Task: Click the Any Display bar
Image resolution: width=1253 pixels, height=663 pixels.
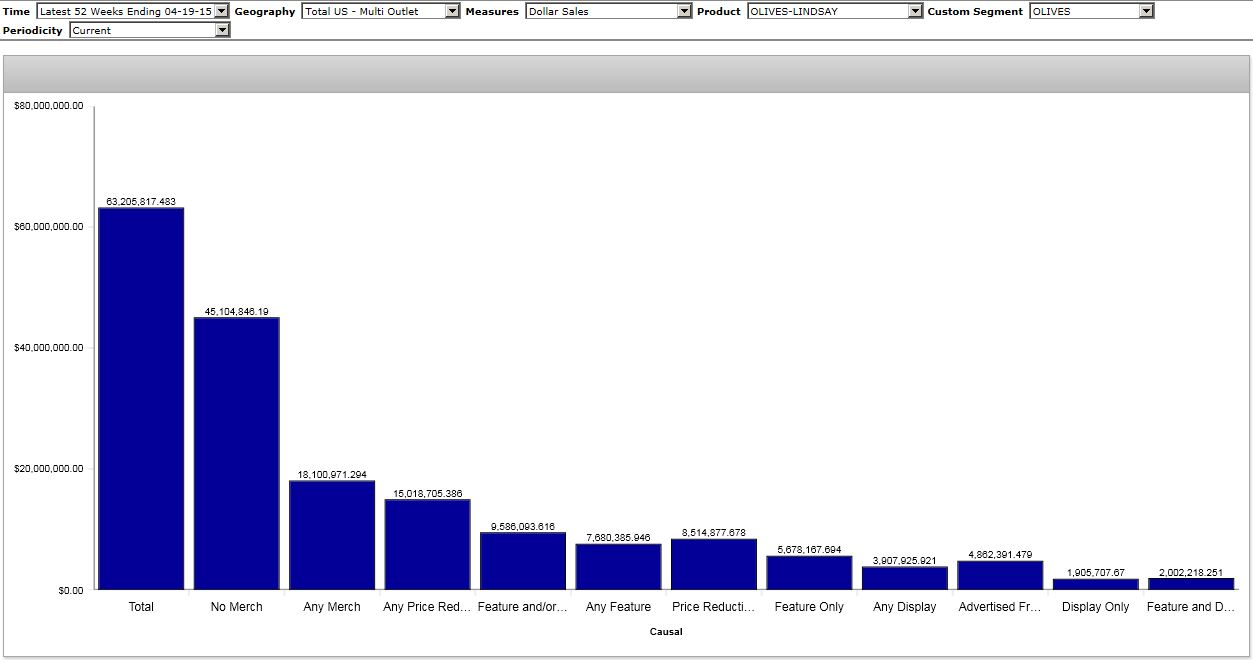Action: (905, 578)
